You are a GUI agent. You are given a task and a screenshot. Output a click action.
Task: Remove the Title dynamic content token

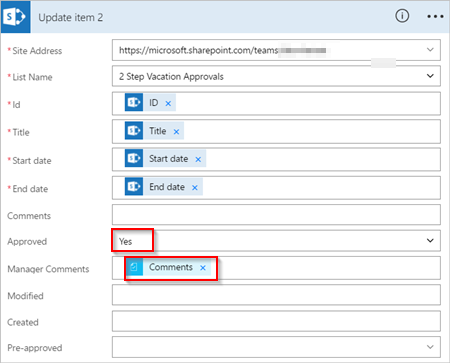[x=176, y=132]
